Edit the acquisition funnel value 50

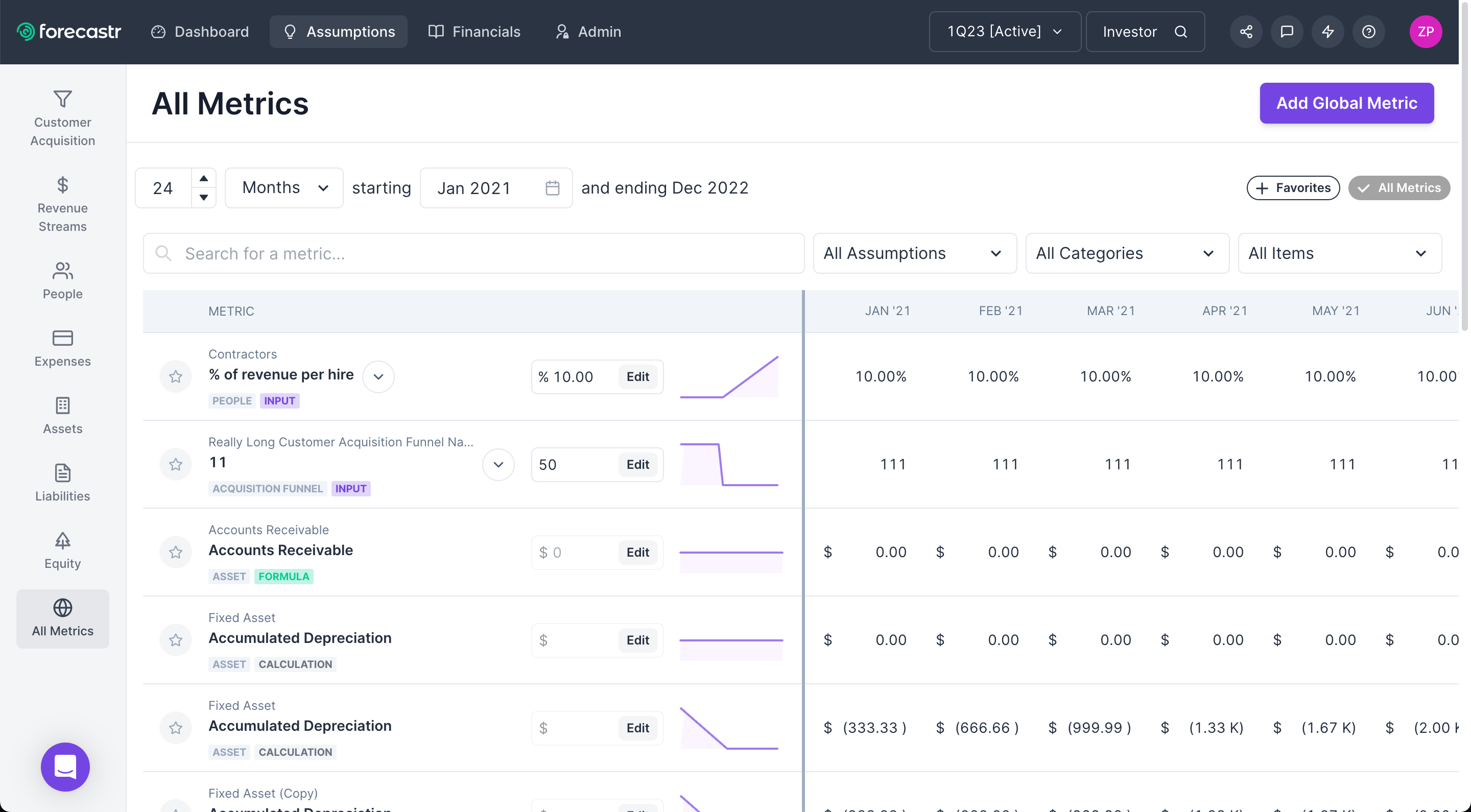(638, 464)
